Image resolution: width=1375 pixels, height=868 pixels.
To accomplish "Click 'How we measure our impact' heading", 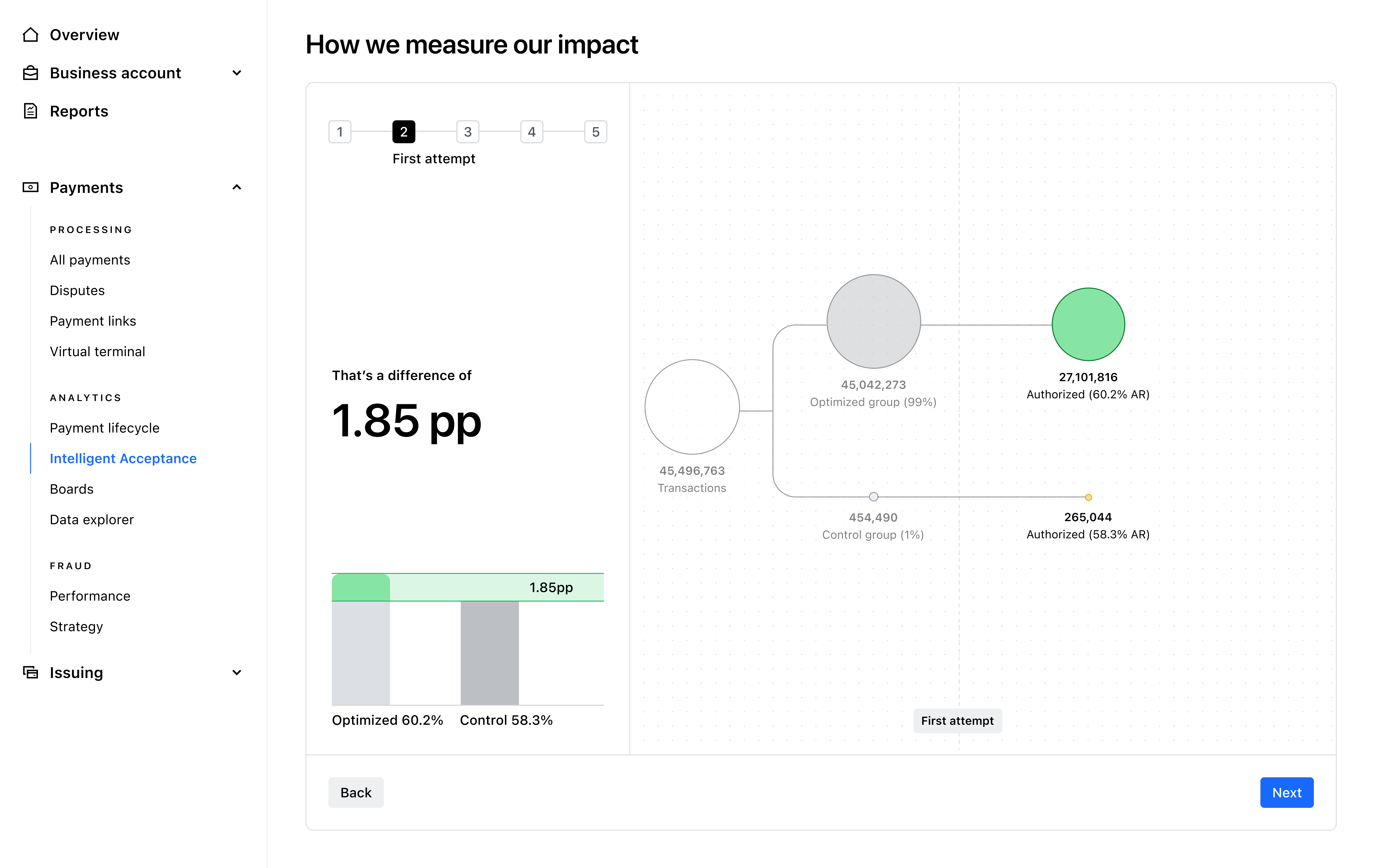I will point(472,45).
